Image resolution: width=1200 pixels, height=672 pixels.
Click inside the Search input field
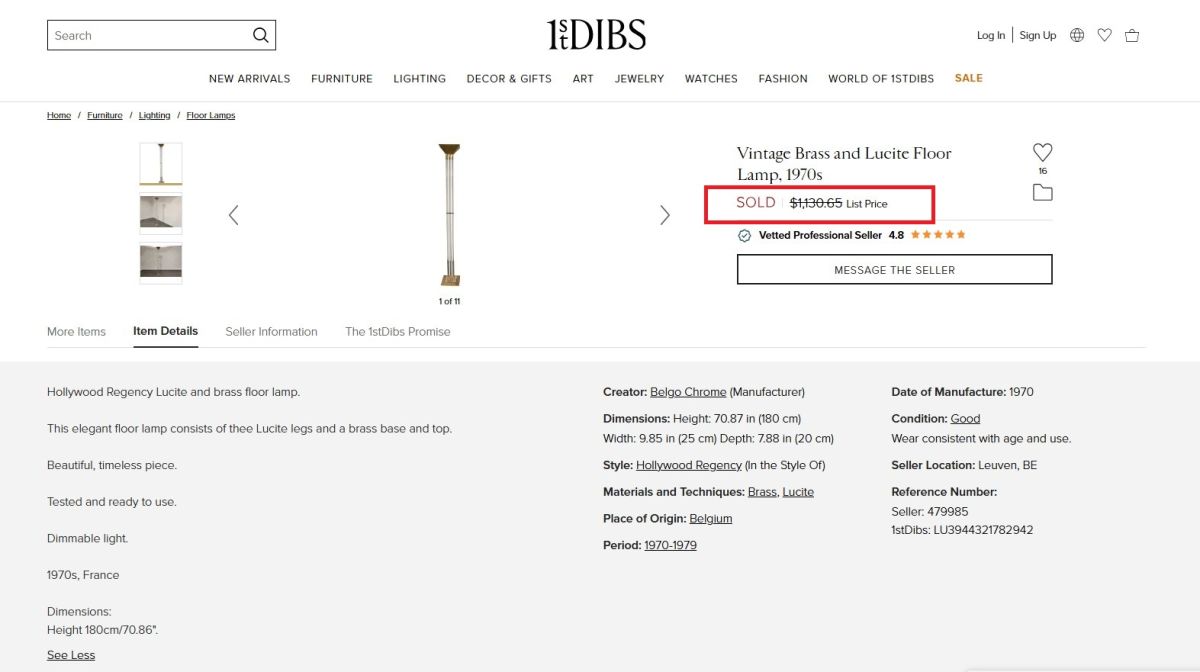point(148,35)
